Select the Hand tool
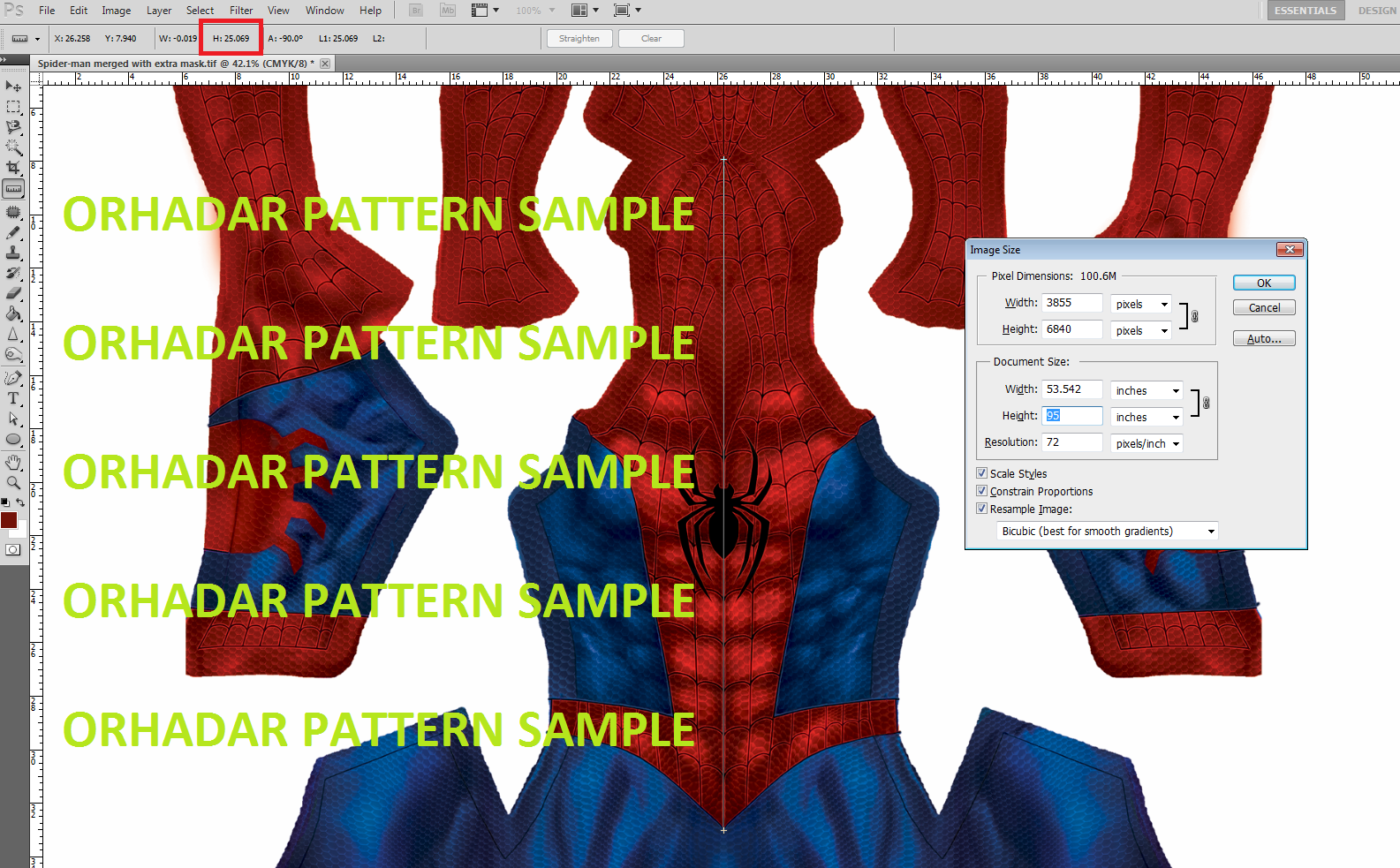This screenshot has width=1400, height=868. coord(13,462)
